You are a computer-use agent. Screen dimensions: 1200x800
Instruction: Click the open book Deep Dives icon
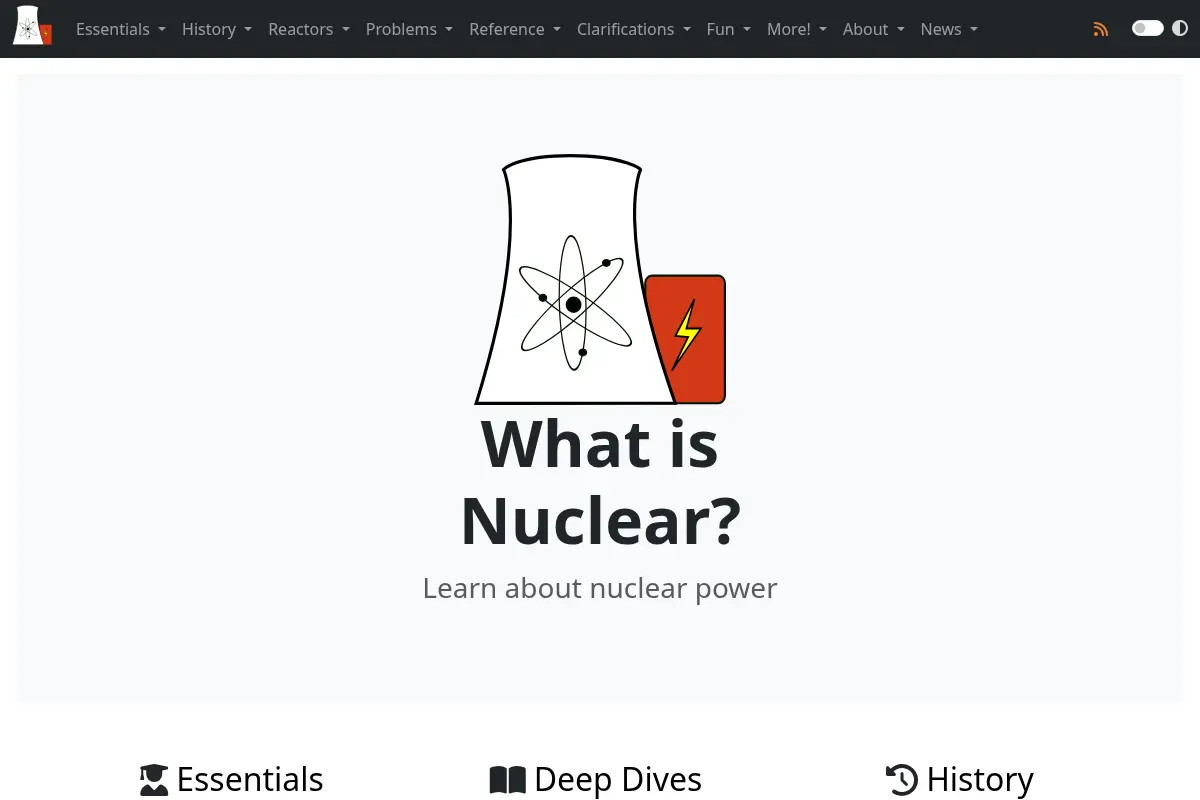pyautogui.click(x=507, y=780)
